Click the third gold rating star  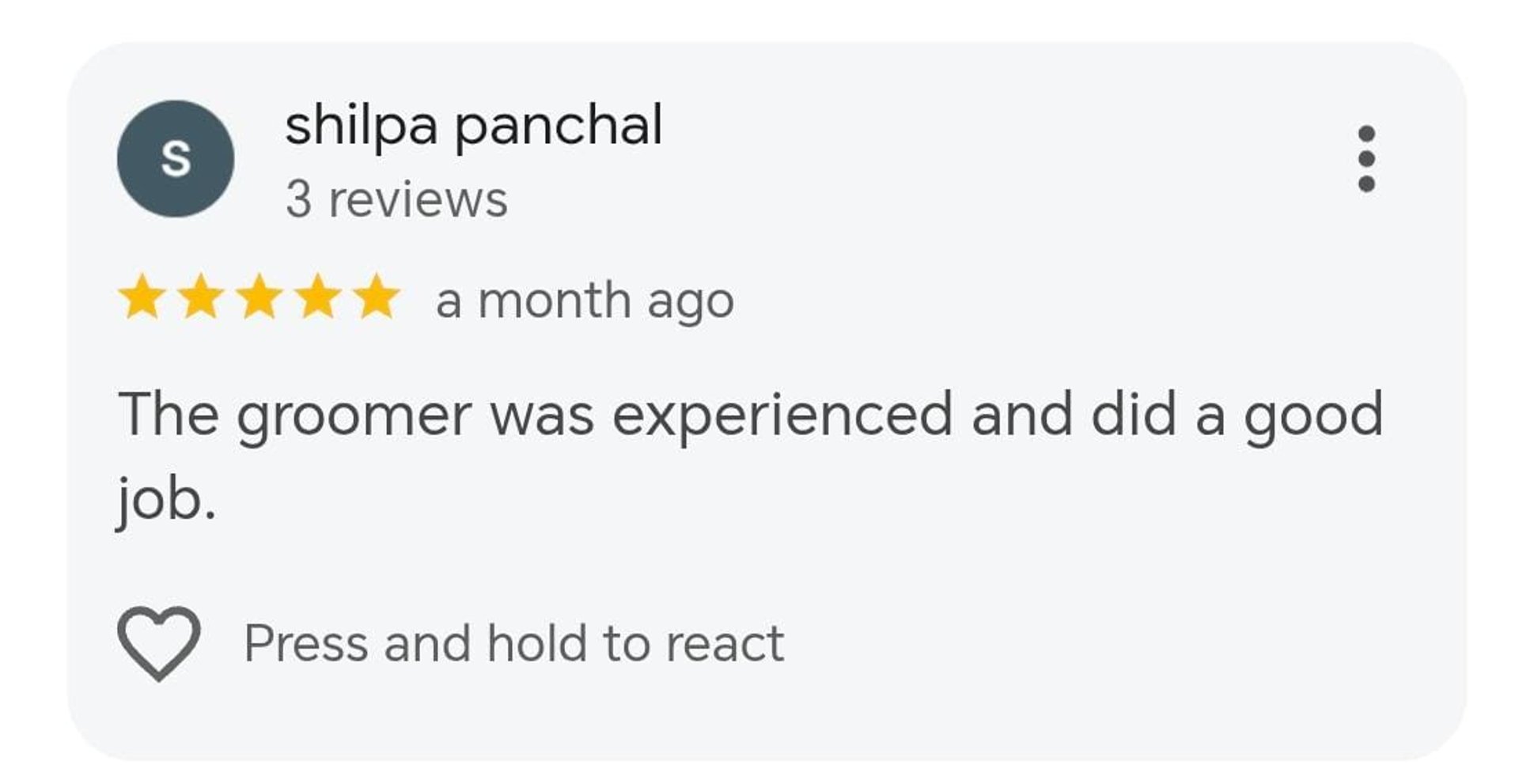coord(259,297)
